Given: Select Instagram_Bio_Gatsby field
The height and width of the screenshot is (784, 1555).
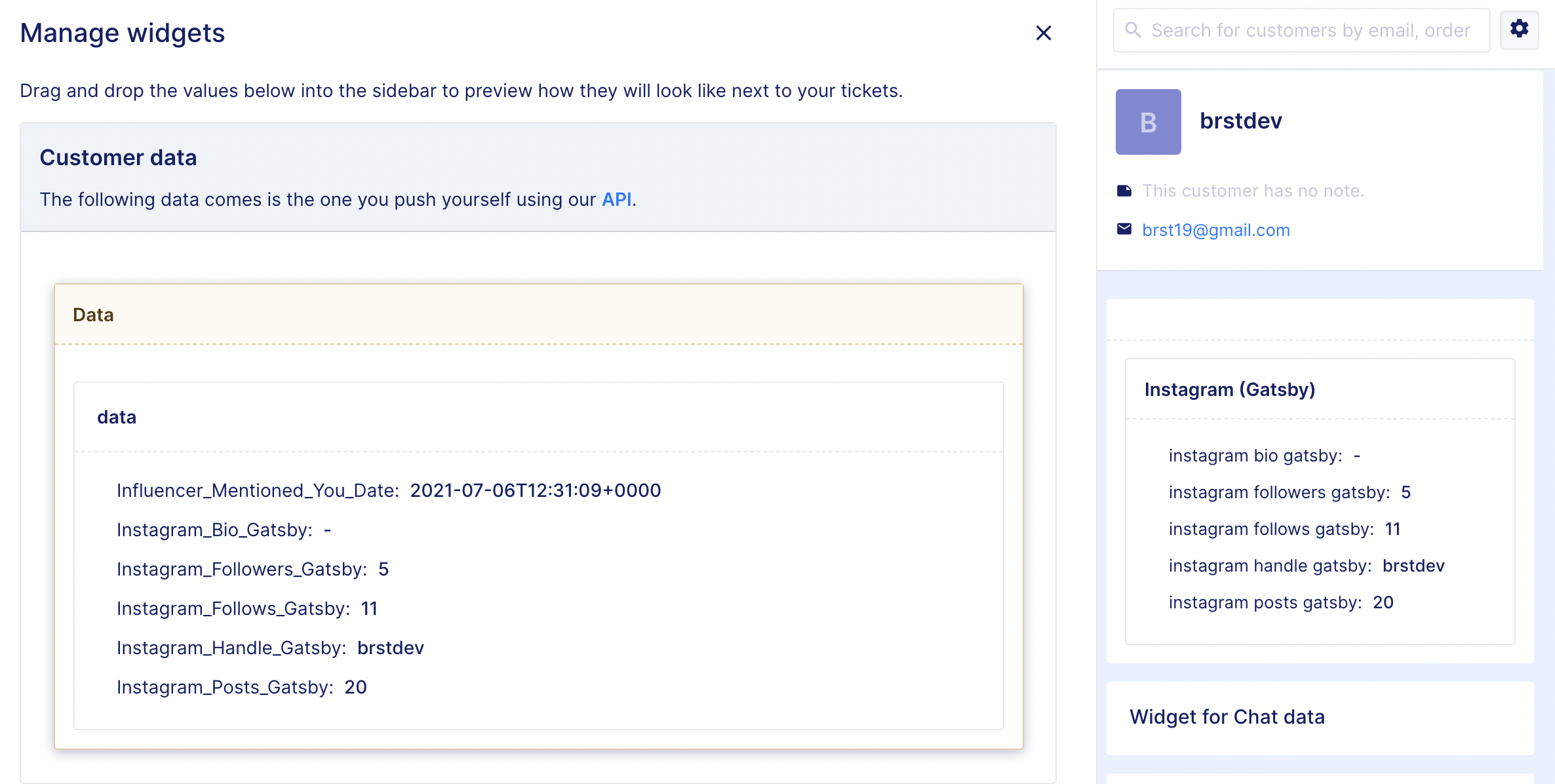Looking at the screenshot, I should click(224, 530).
